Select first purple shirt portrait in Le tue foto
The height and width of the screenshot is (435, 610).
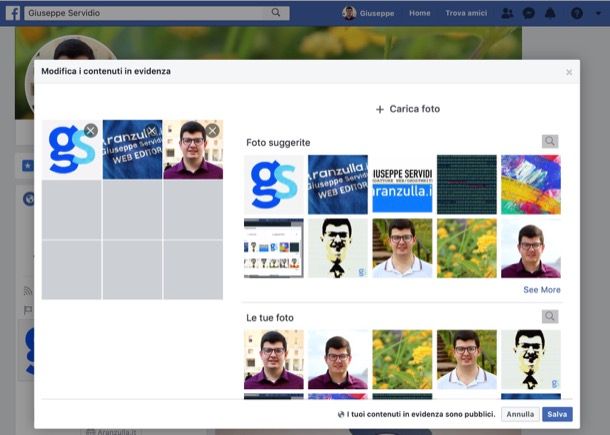tap(274, 360)
